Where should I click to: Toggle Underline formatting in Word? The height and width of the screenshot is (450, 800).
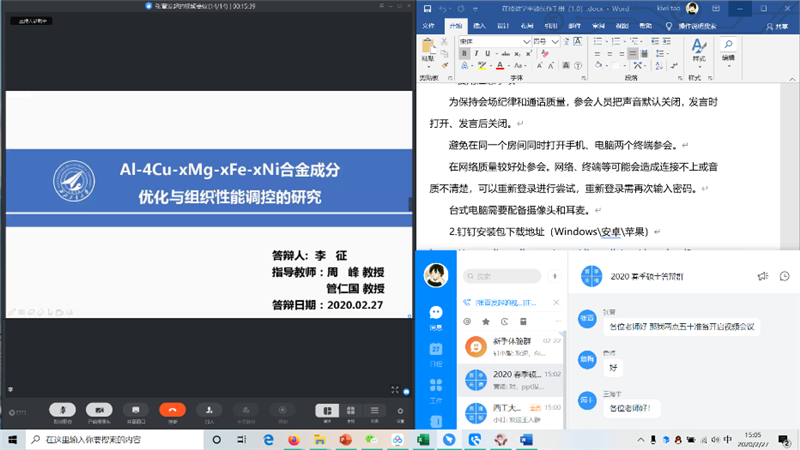[488, 54]
